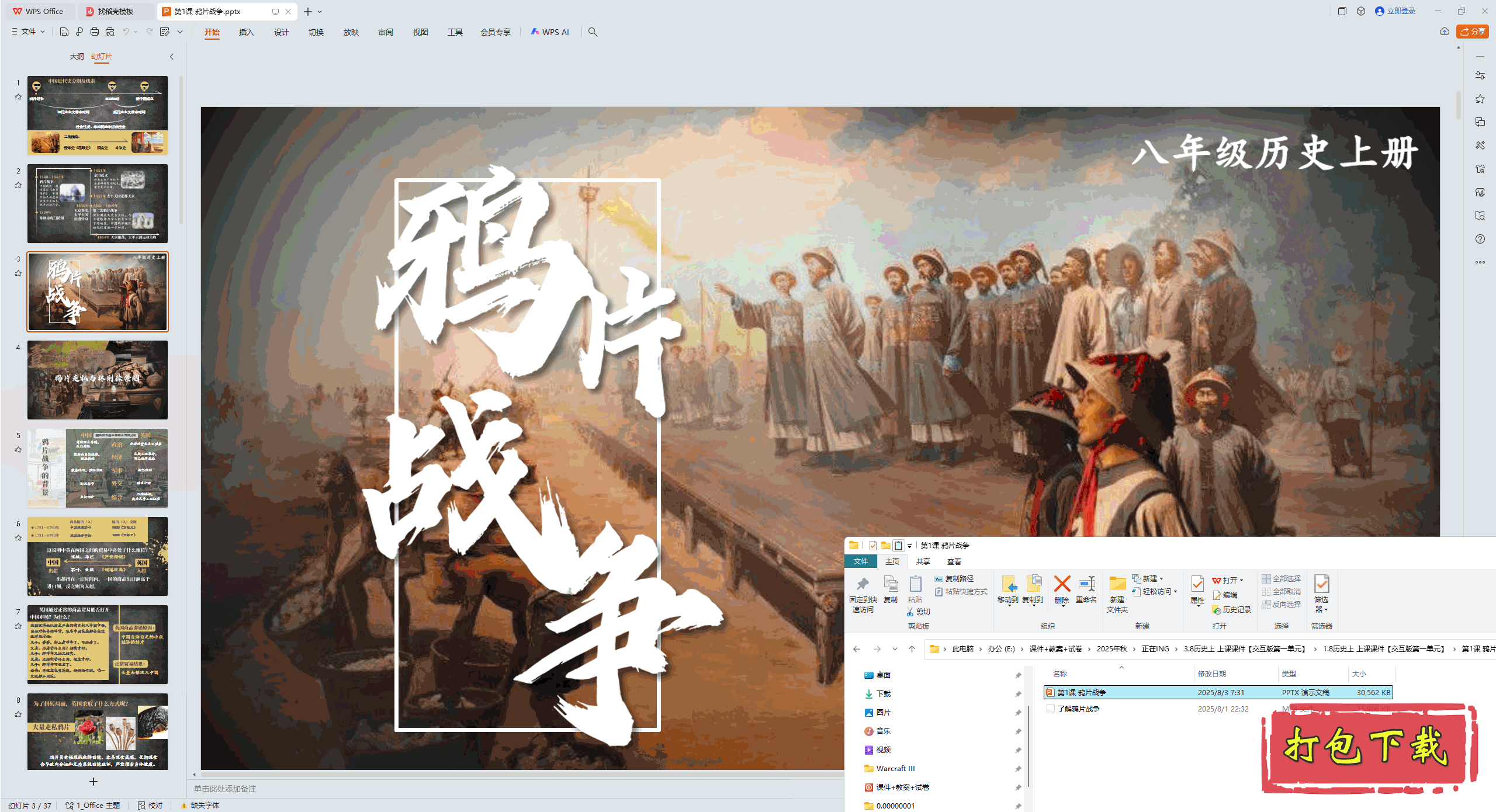Open the magic beautify pen in the right sidebar
The height and width of the screenshot is (812, 1496).
point(1480,145)
